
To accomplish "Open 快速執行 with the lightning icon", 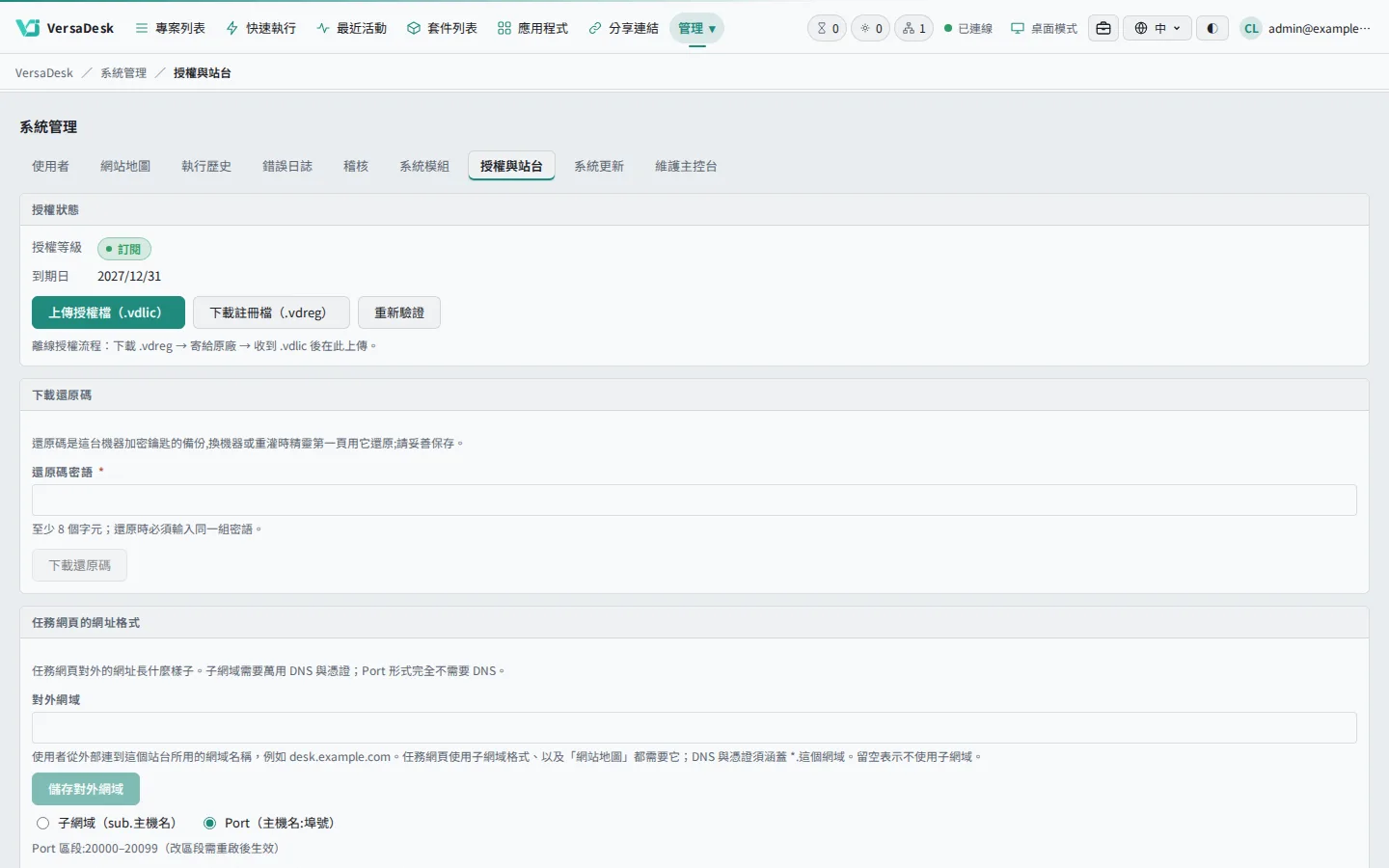I will click(x=260, y=28).
